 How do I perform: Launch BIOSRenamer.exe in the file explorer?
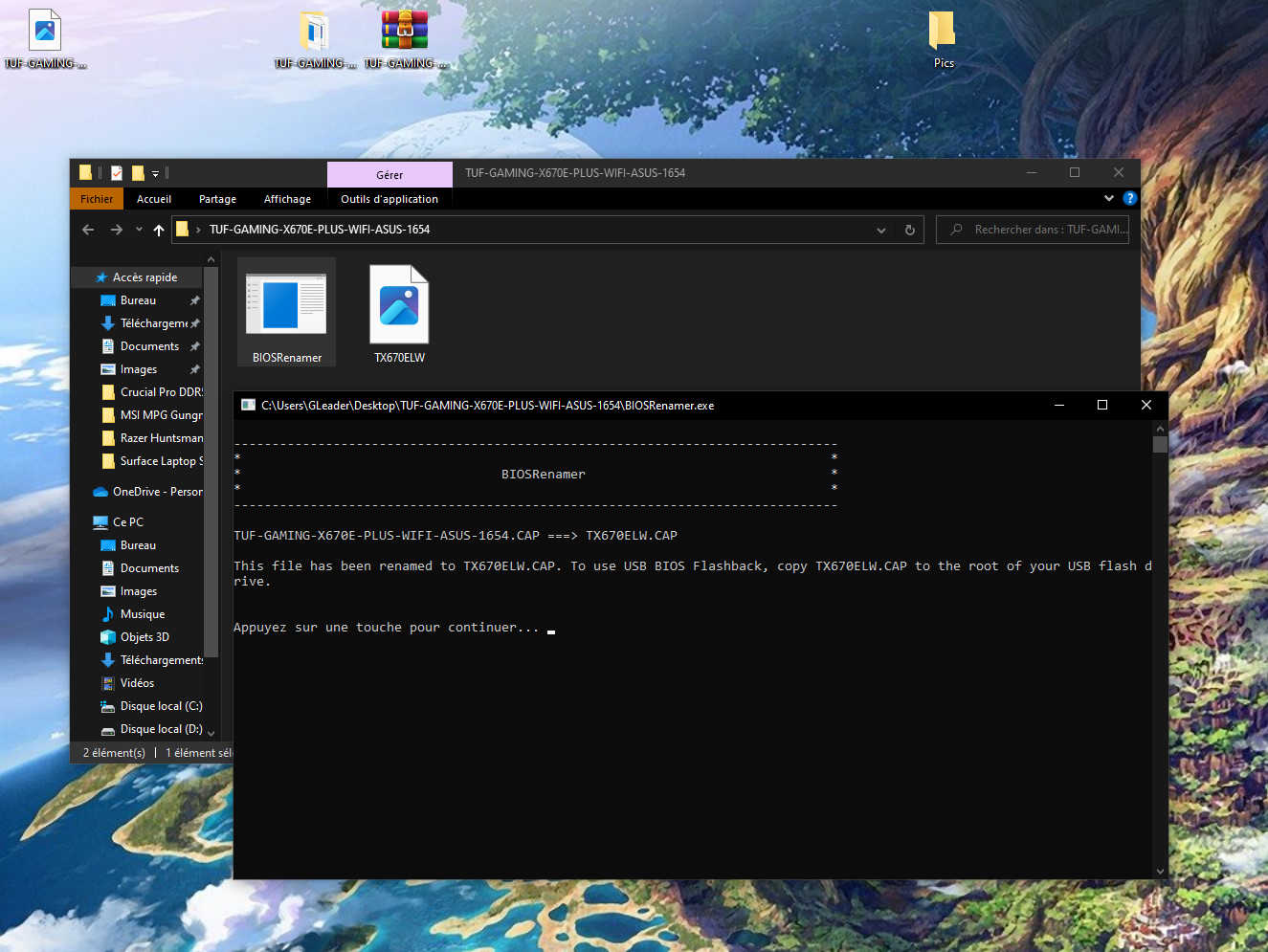(285, 306)
